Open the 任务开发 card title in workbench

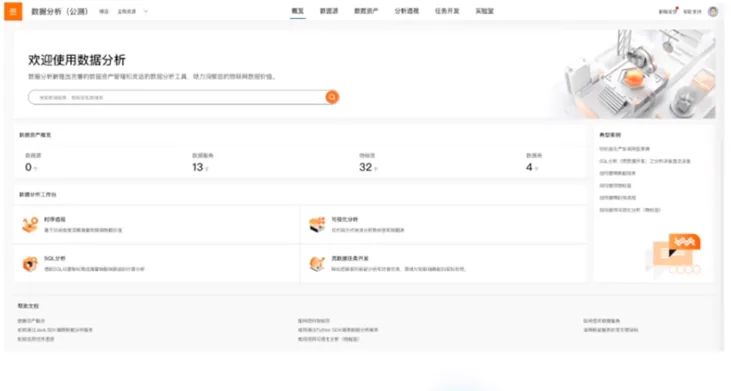350,258
